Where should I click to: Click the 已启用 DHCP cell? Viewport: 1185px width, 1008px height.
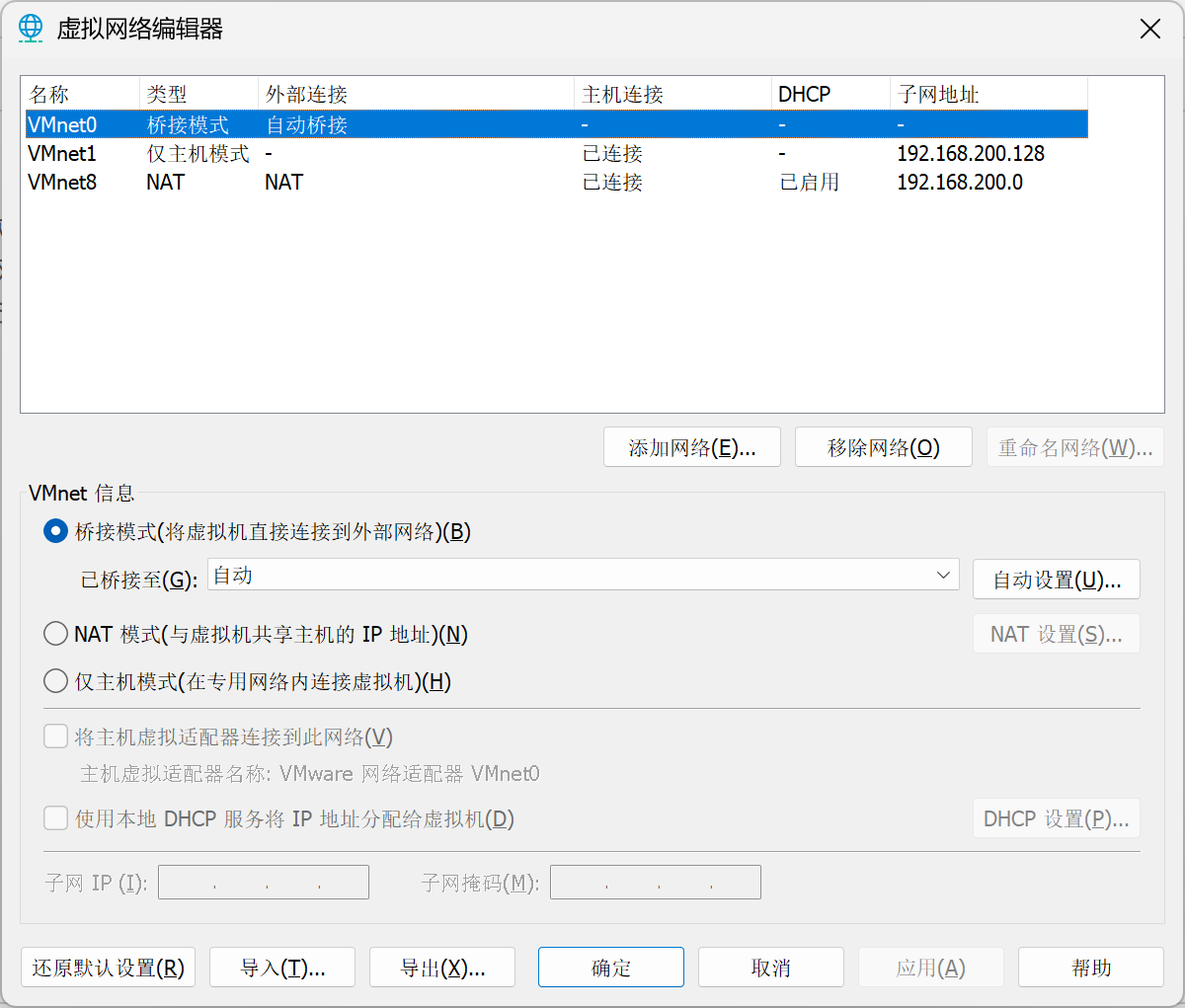[x=810, y=182]
